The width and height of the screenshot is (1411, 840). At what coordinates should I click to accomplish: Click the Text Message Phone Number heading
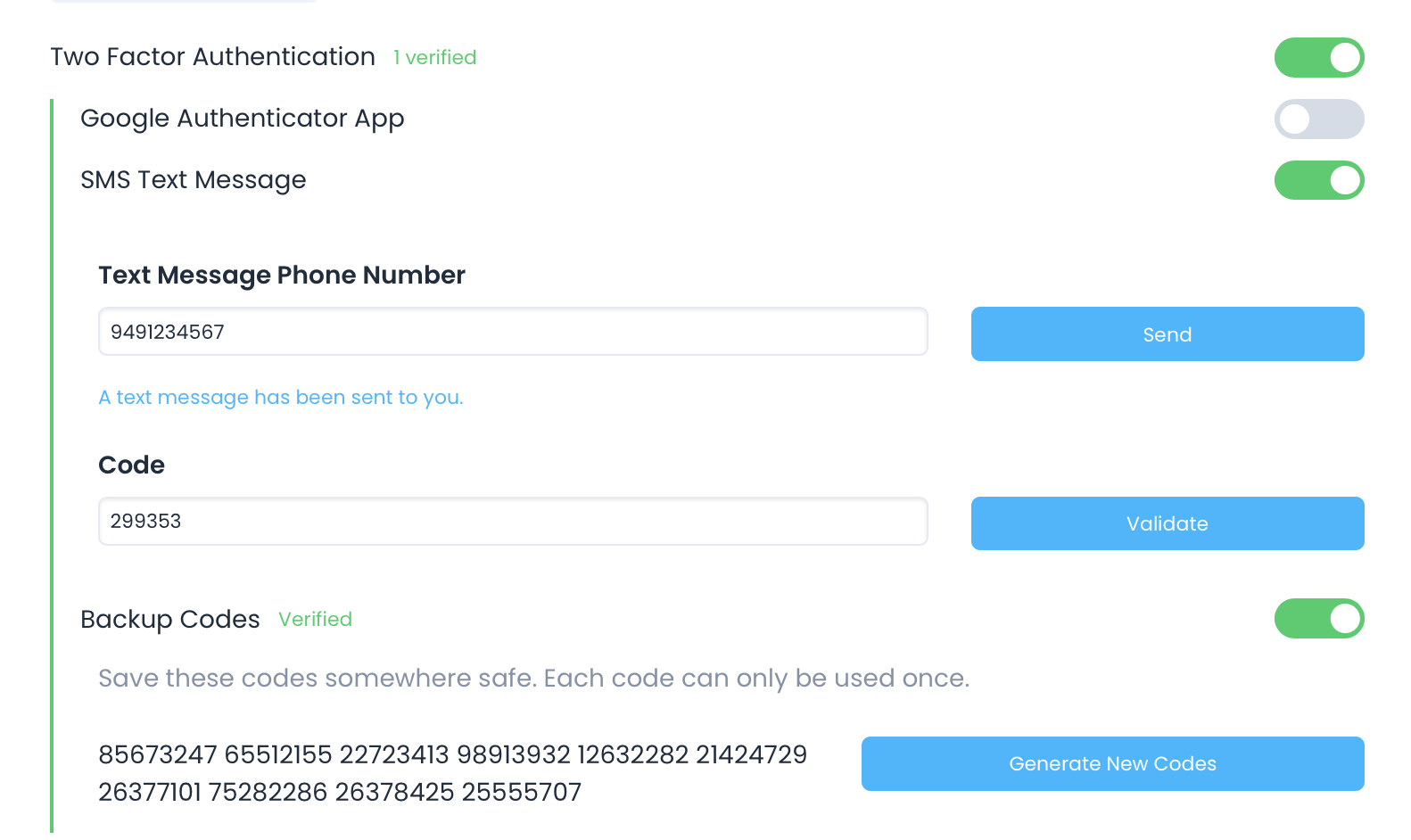(x=281, y=276)
